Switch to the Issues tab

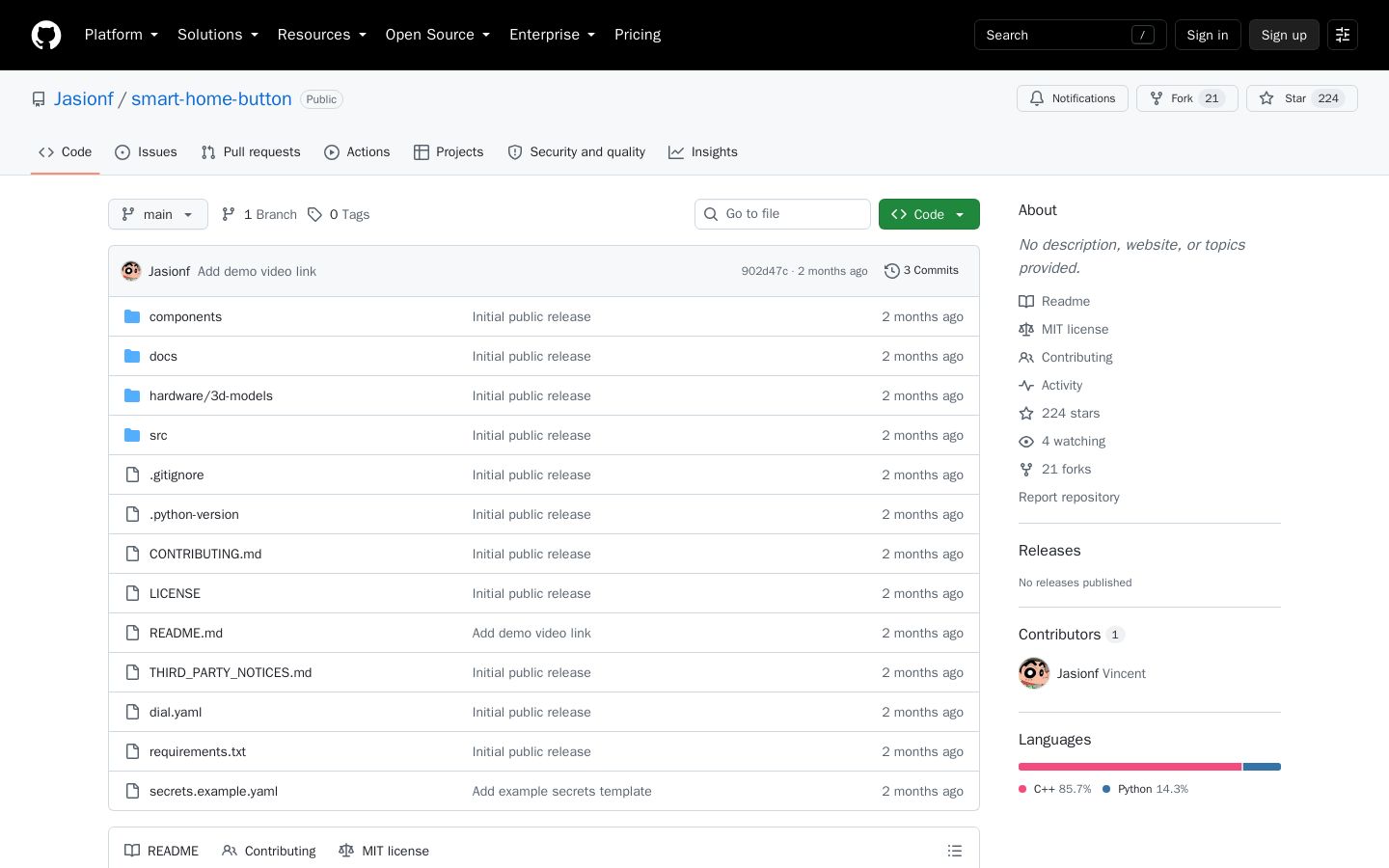[x=146, y=152]
